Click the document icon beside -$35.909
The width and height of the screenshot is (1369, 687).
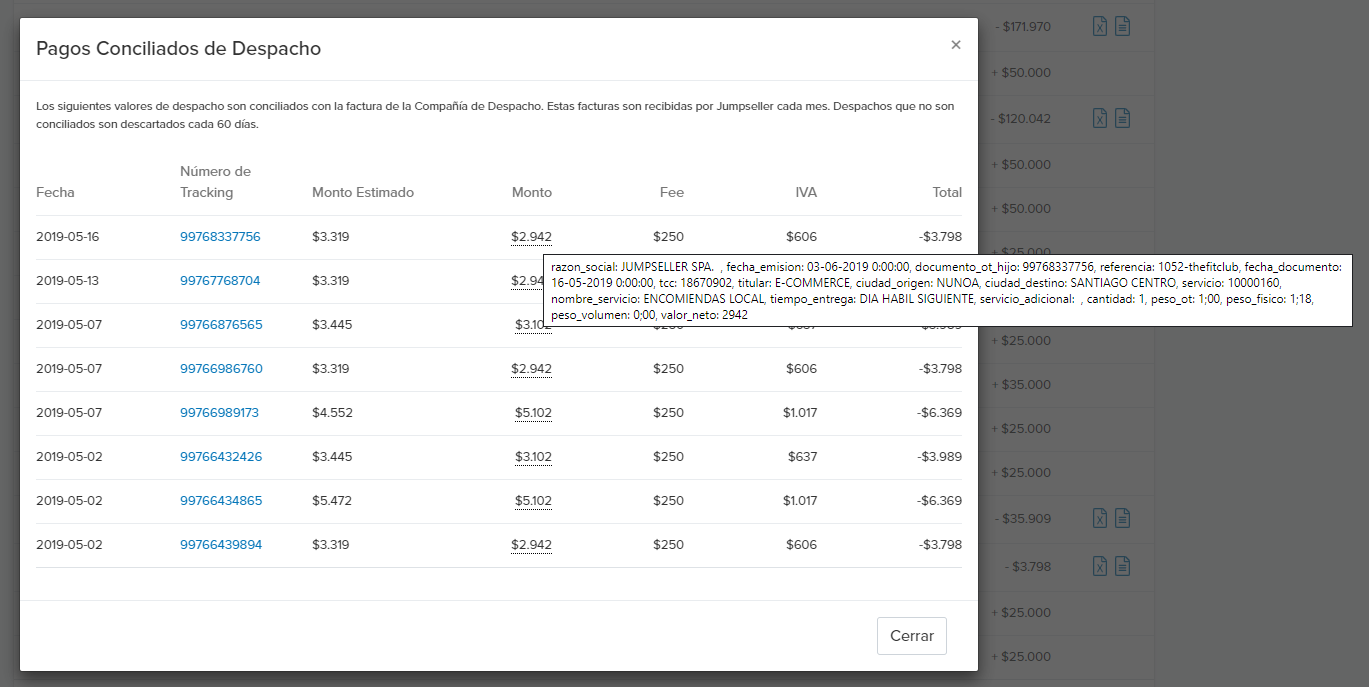pyautogui.click(x=1123, y=518)
